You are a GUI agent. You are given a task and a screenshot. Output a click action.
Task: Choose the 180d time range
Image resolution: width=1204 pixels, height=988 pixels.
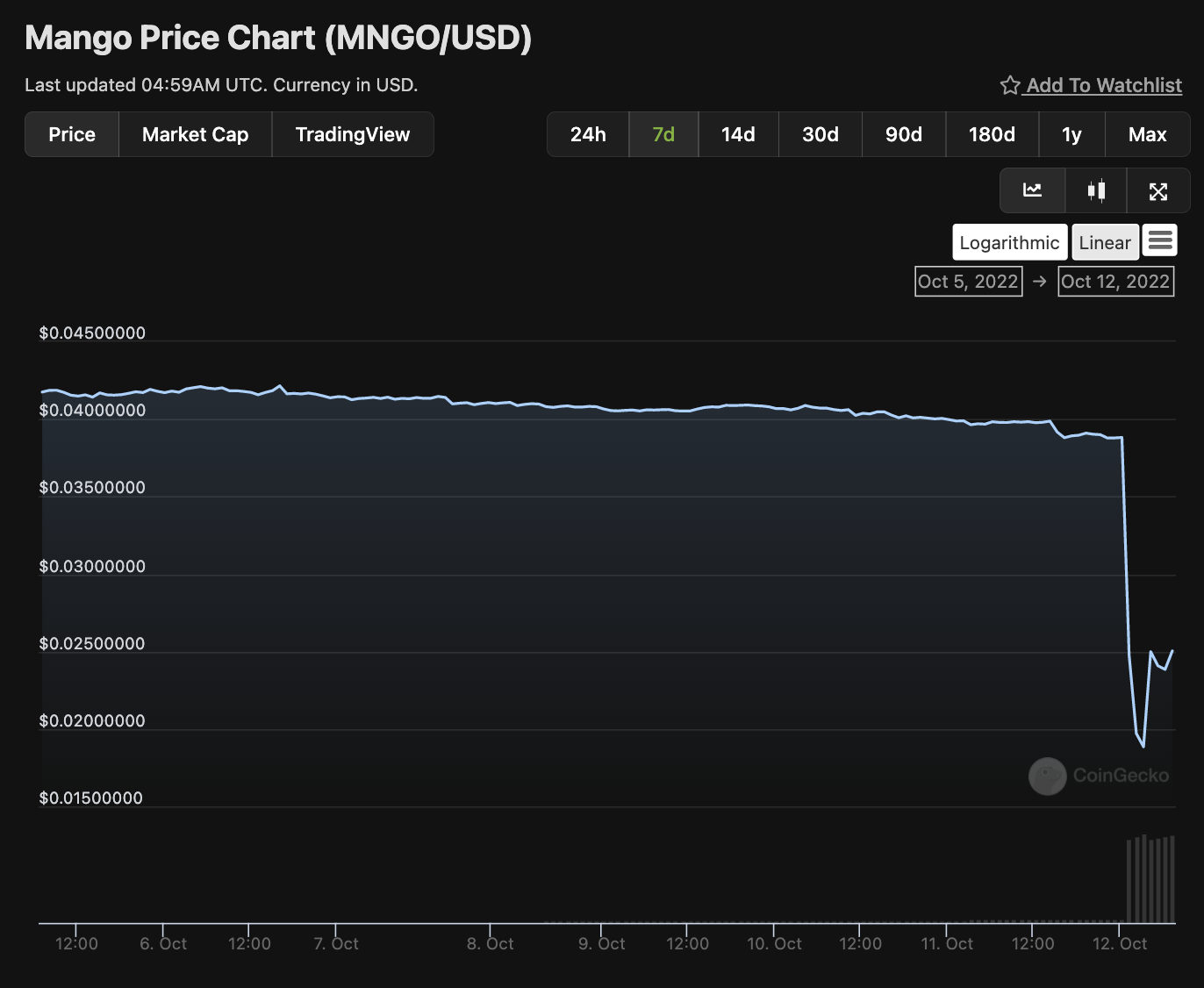tap(992, 134)
